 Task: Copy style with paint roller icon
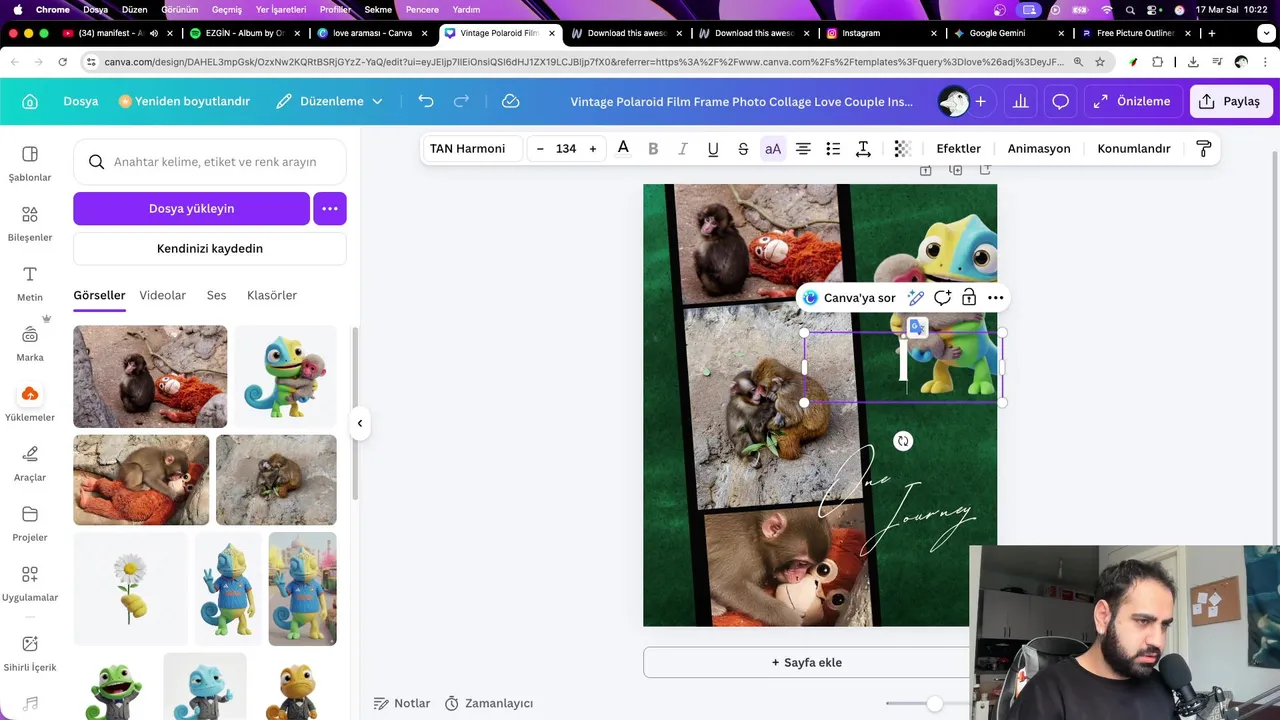pos(1204,148)
